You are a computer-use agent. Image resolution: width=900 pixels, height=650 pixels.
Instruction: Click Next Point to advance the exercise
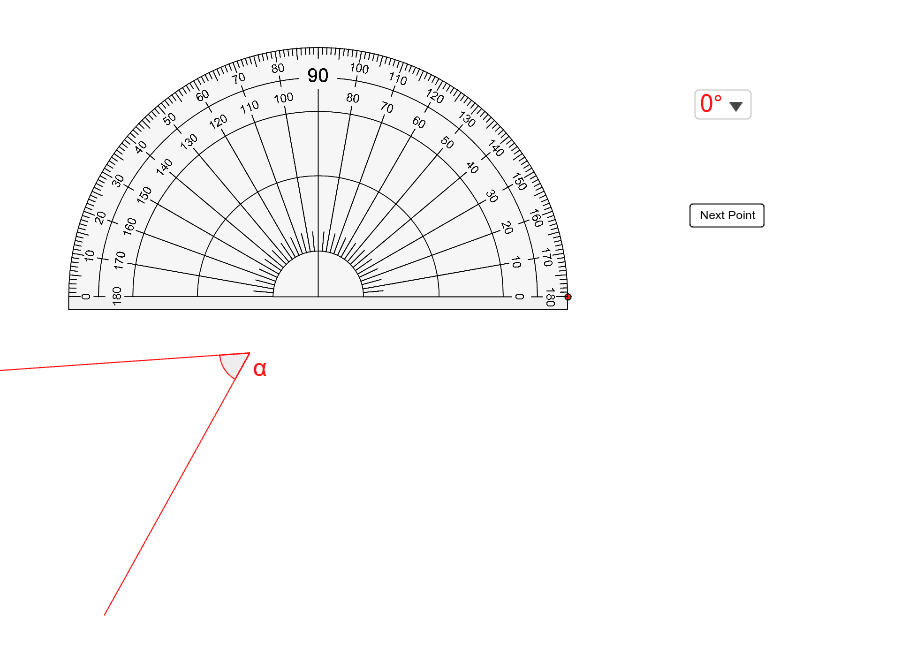click(726, 215)
